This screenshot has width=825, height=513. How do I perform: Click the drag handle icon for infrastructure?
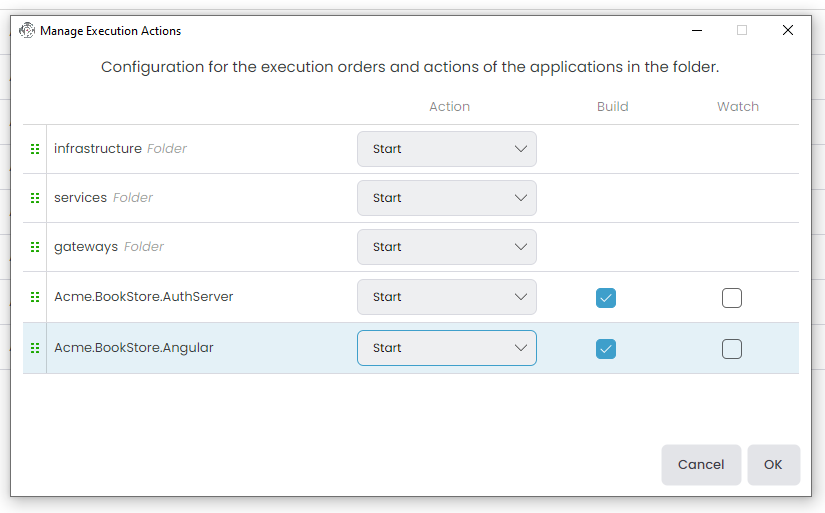coord(35,149)
